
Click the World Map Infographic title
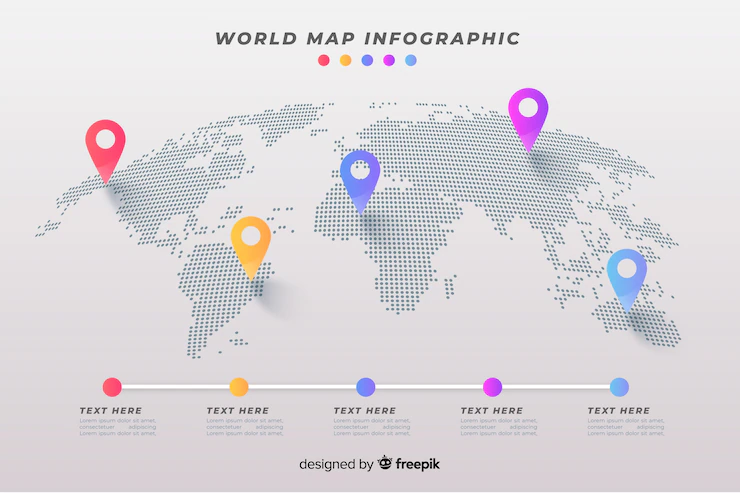point(367,38)
